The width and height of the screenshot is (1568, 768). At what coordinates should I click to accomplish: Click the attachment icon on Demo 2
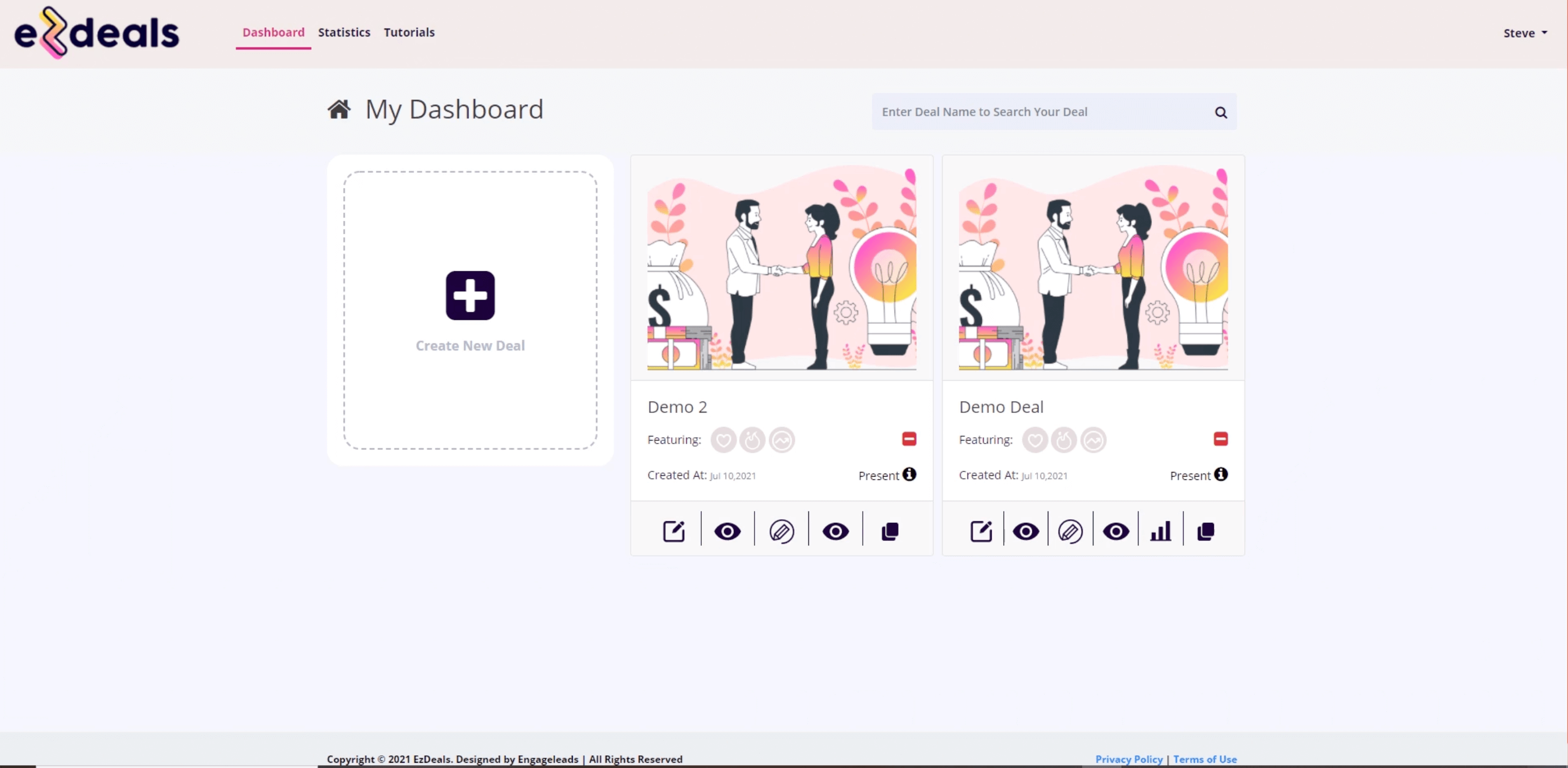tap(781, 531)
